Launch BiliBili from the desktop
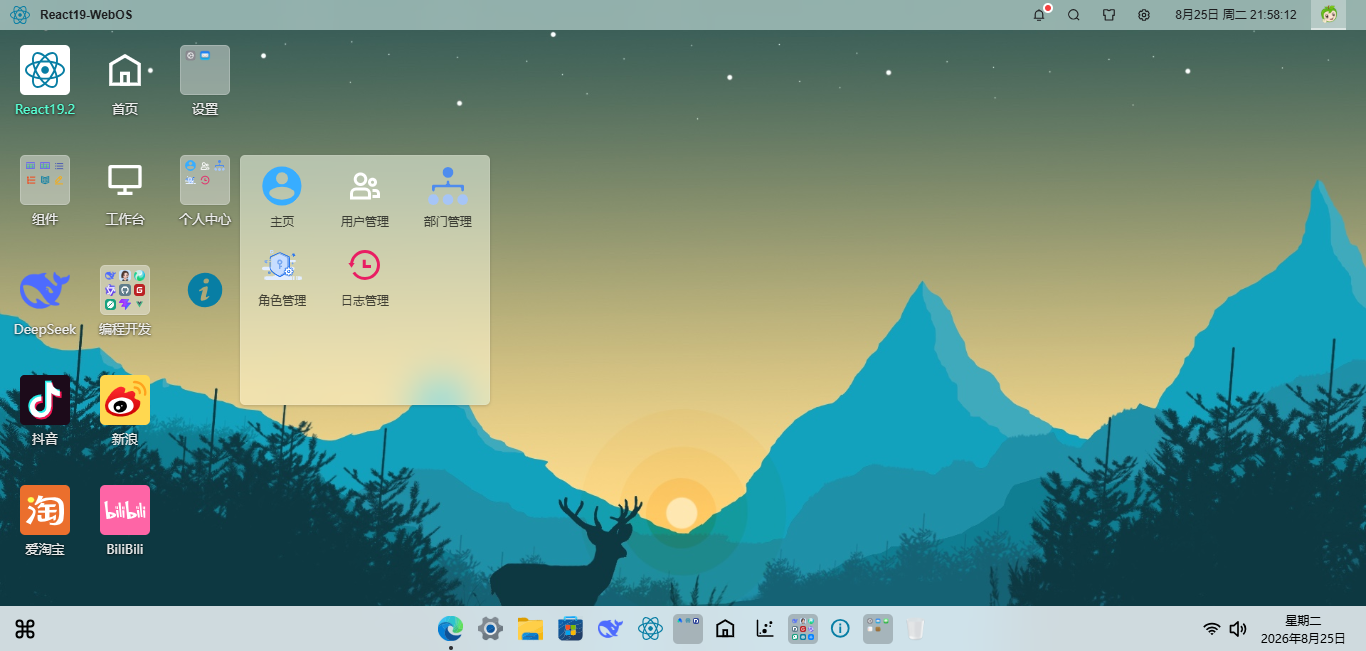 125,510
